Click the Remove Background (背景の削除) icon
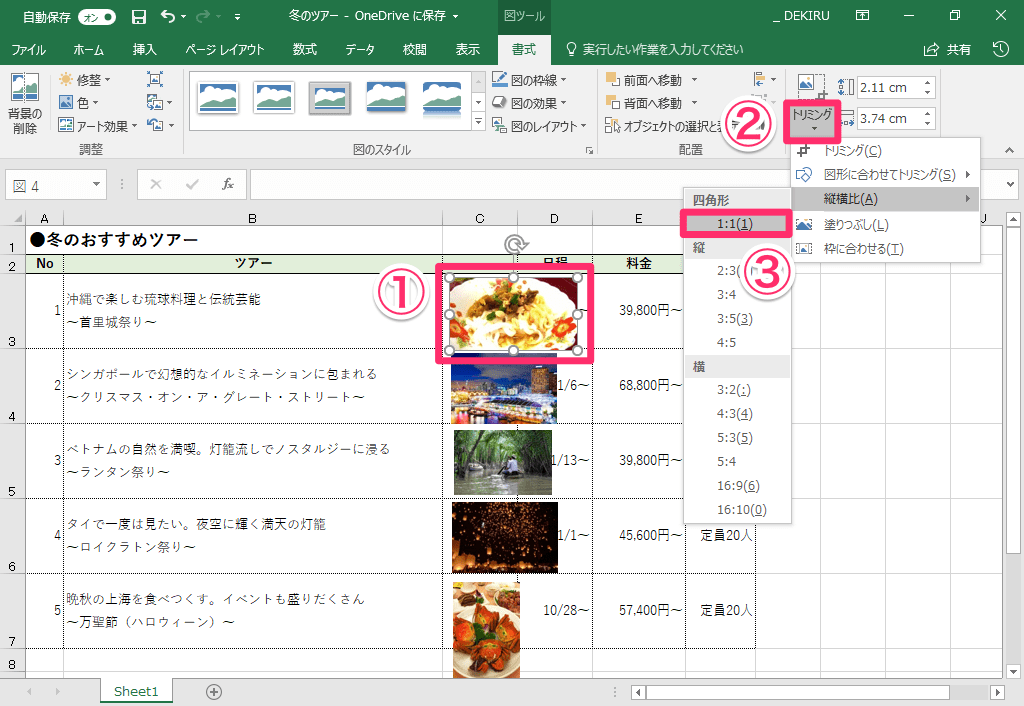Screen dimensions: 1024x706 tap(25, 103)
